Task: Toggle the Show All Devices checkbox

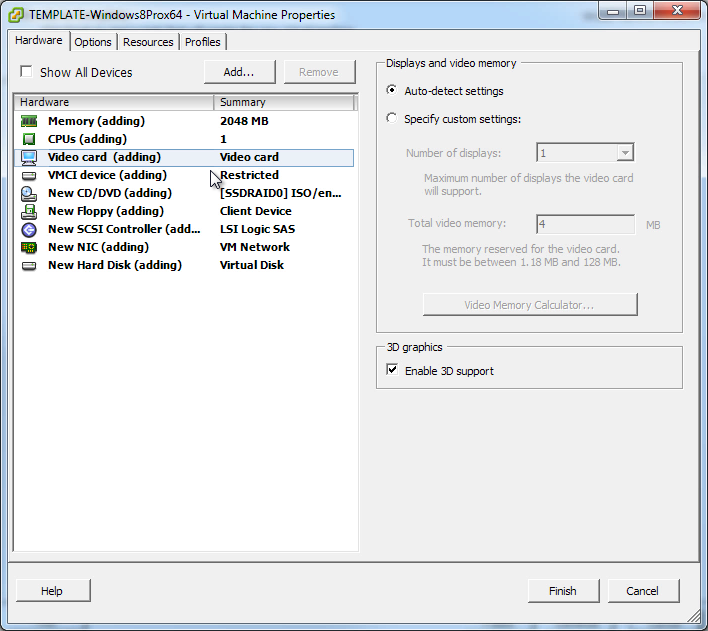Action: click(x=26, y=72)
